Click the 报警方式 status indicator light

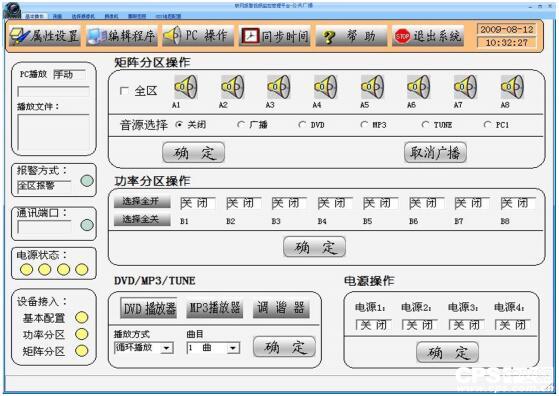(x=87, y=181)
